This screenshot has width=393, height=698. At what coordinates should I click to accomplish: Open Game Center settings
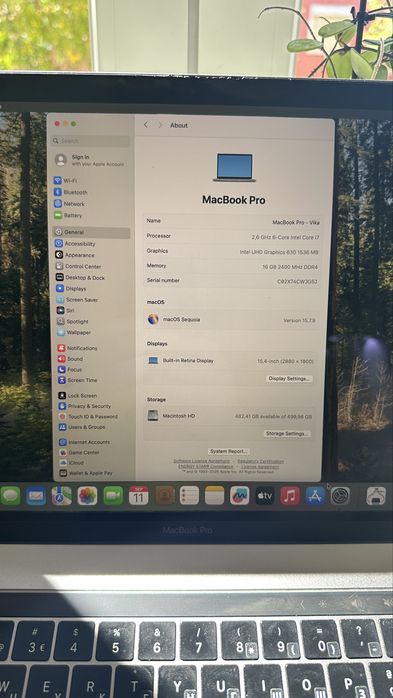[x=80, y=453]
